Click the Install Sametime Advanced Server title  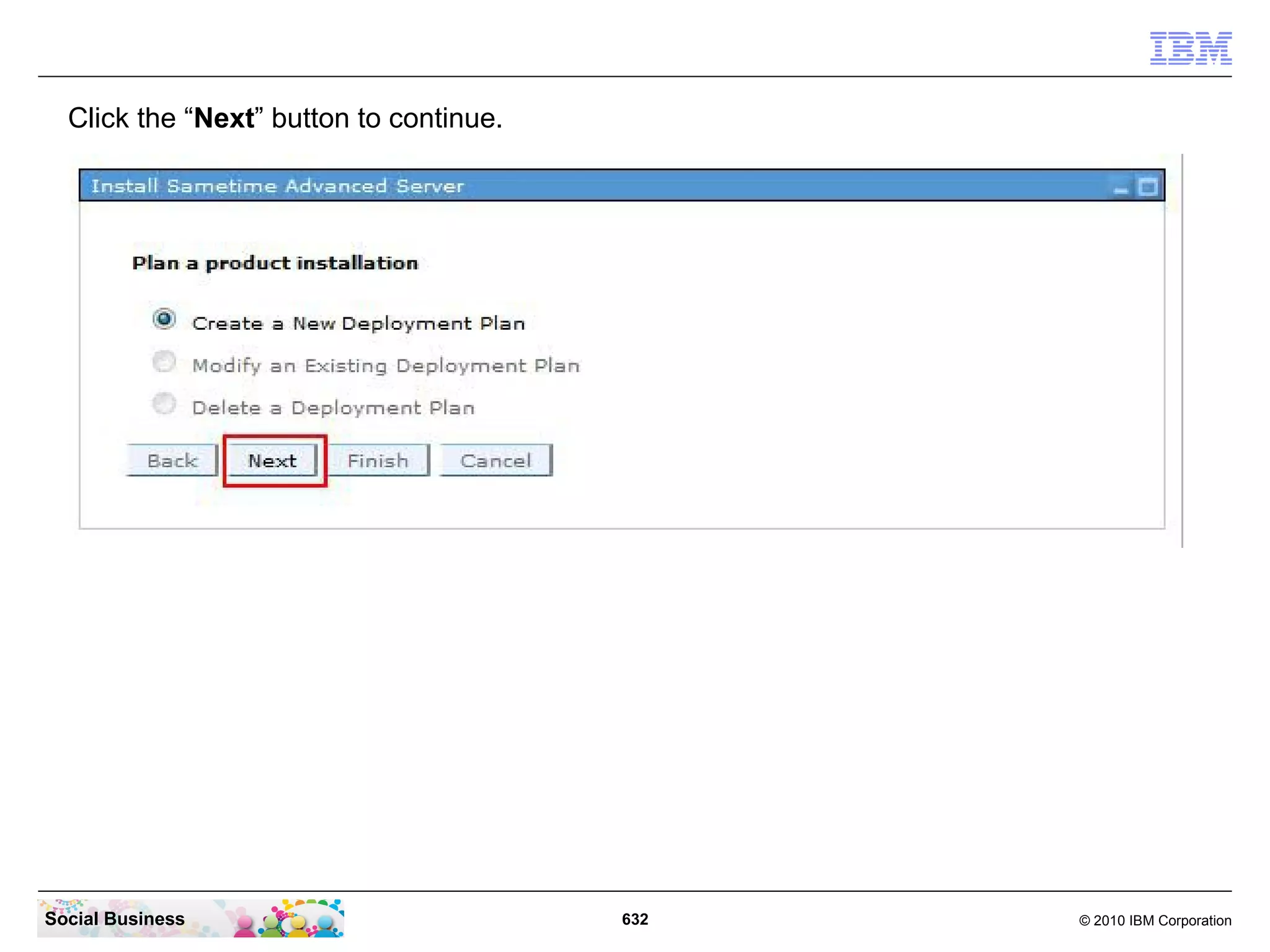[x=278, y=186]
